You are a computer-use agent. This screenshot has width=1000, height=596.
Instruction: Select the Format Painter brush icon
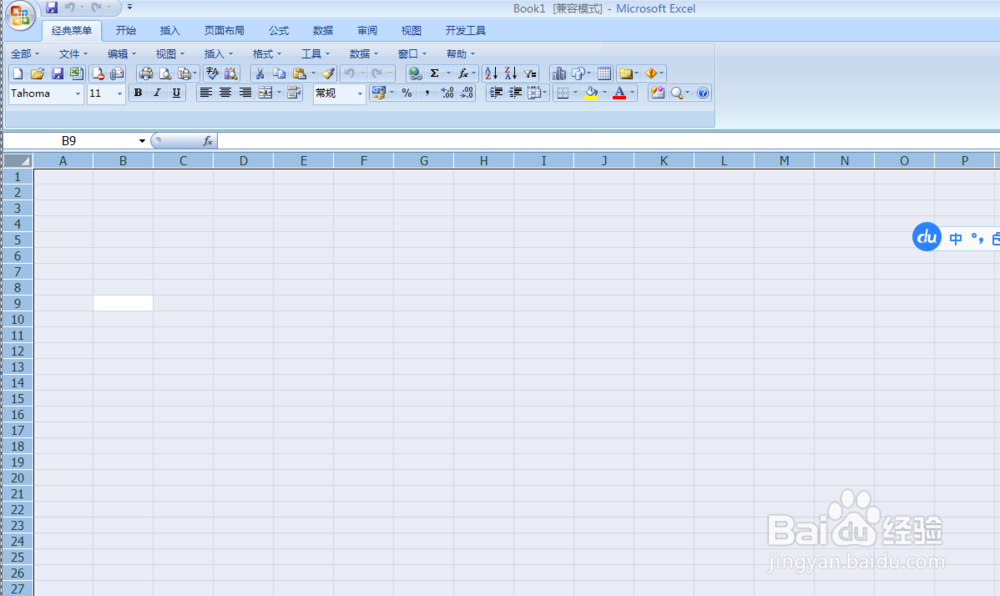(328, 74)
